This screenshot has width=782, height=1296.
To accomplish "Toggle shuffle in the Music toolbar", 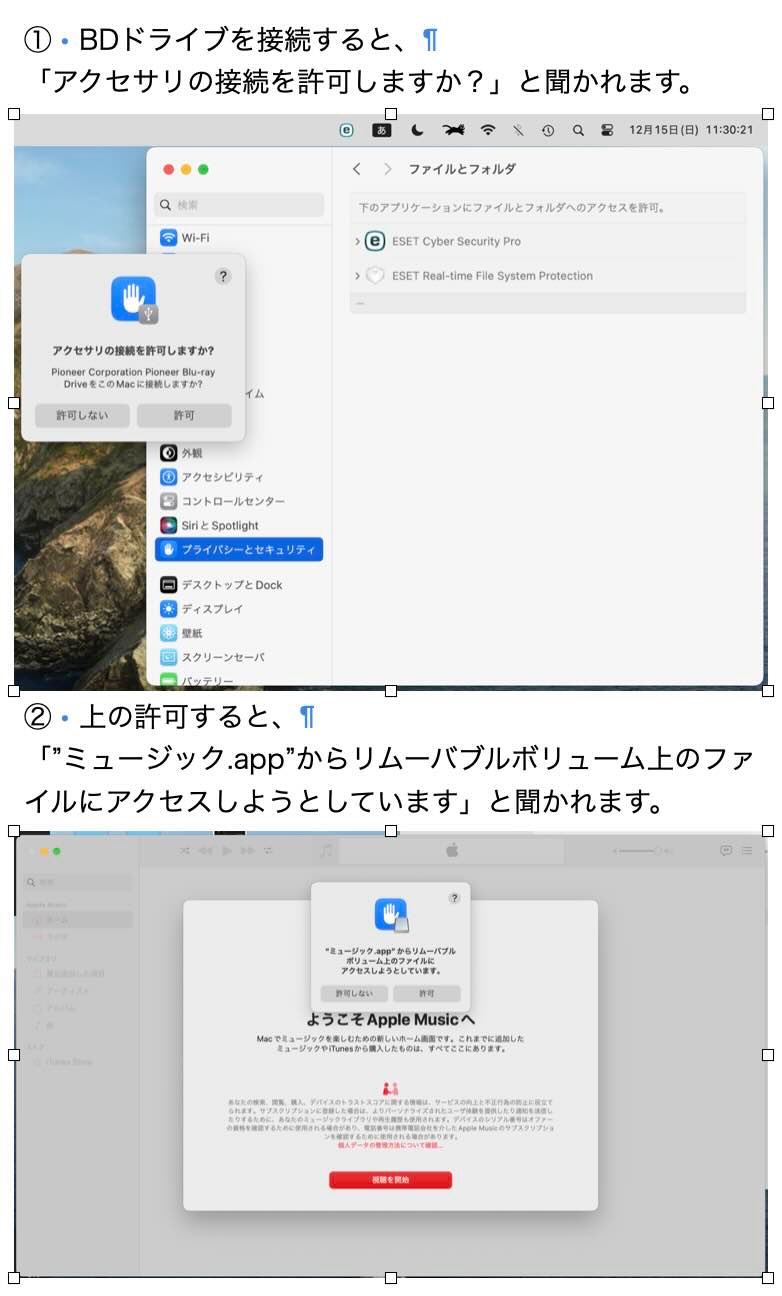I will pos(184,850).
